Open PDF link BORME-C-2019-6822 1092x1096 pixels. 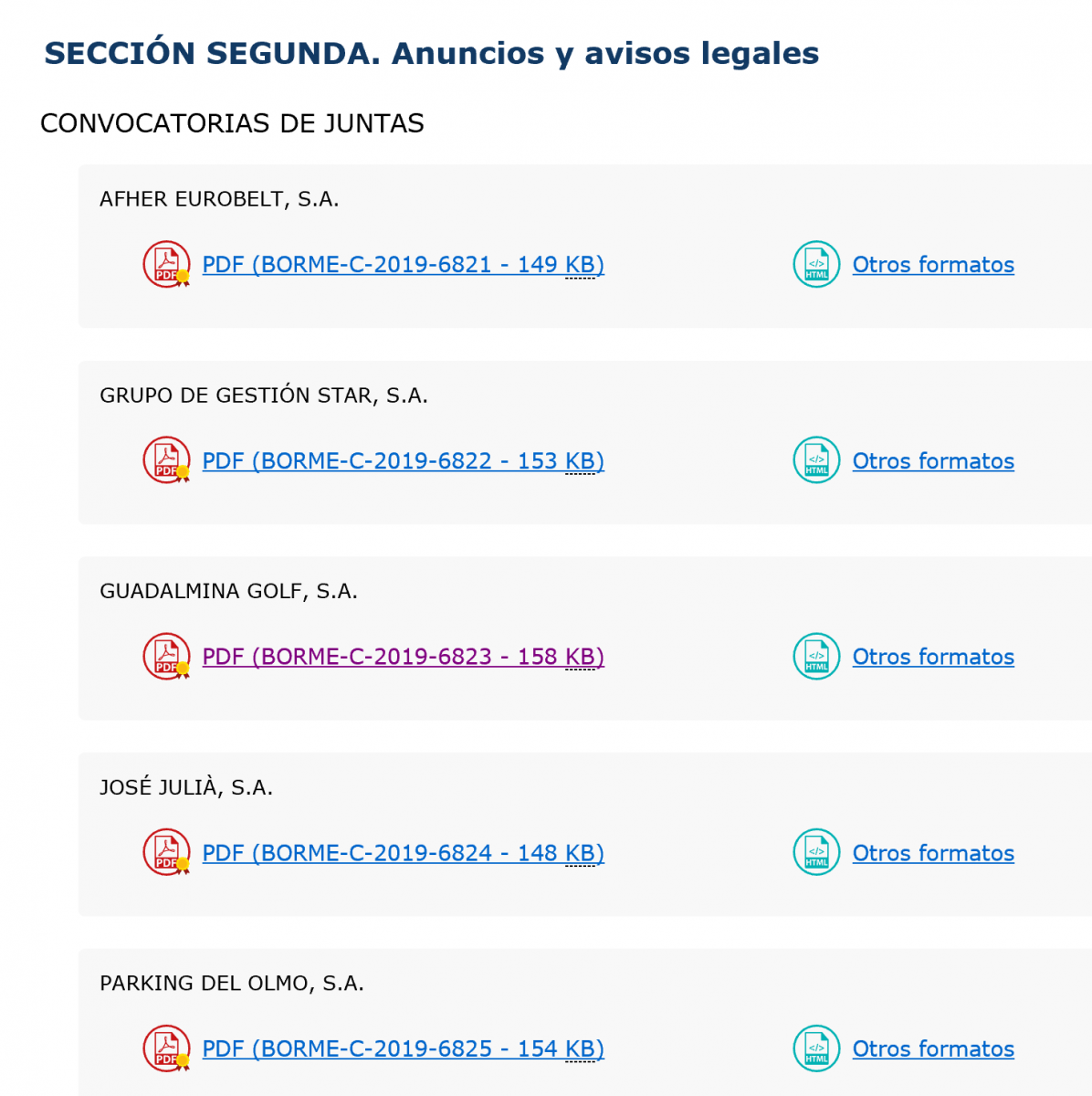tap(403, 461)
